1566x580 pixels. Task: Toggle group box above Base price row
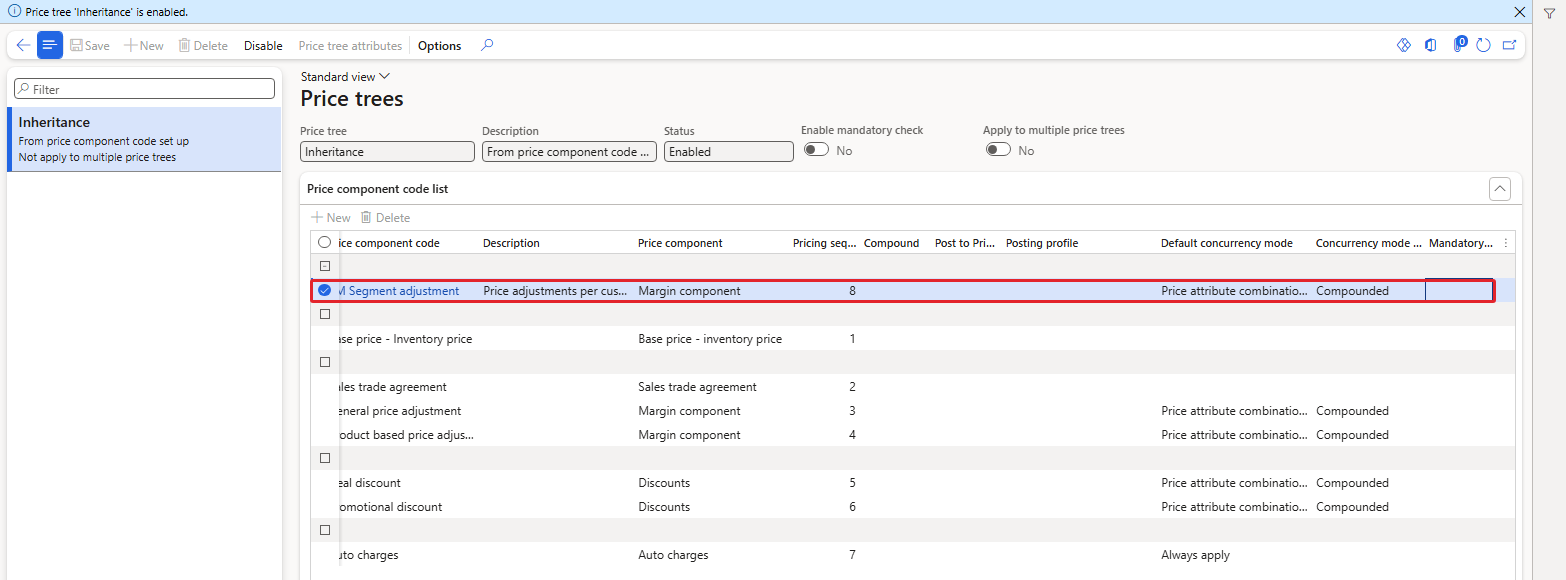pyautogui.click(x=324, y=314)
